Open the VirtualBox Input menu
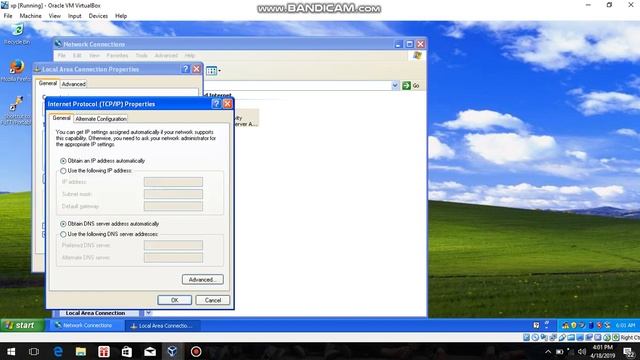Viewport: 640px width, 360px height. coord(75,16)
